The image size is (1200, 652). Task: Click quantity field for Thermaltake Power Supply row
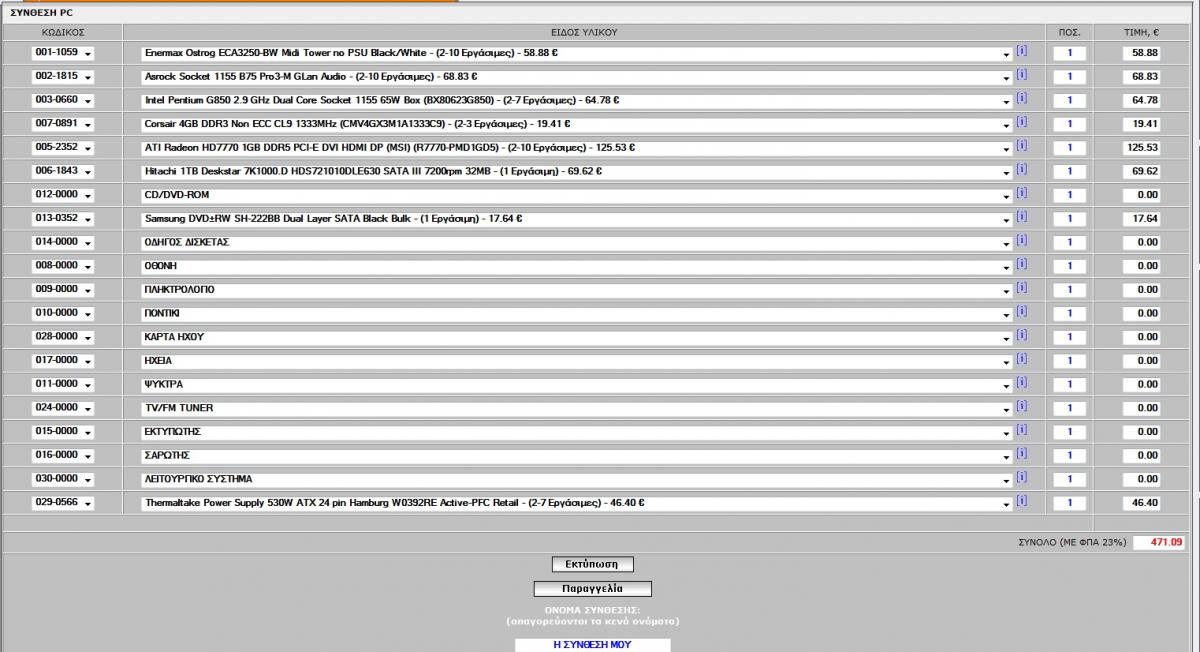[x=1069, y=503]
